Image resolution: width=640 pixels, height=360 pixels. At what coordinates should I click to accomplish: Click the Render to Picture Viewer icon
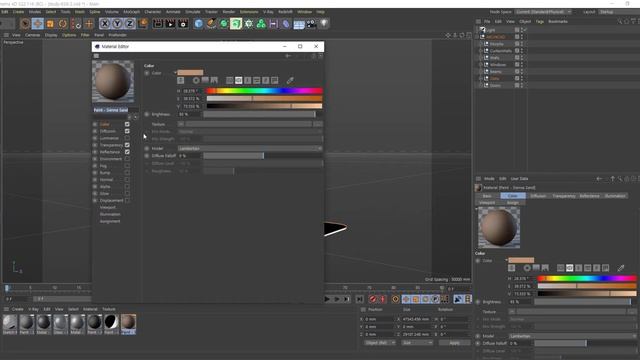pyautogui.click(x=170, y=24)
